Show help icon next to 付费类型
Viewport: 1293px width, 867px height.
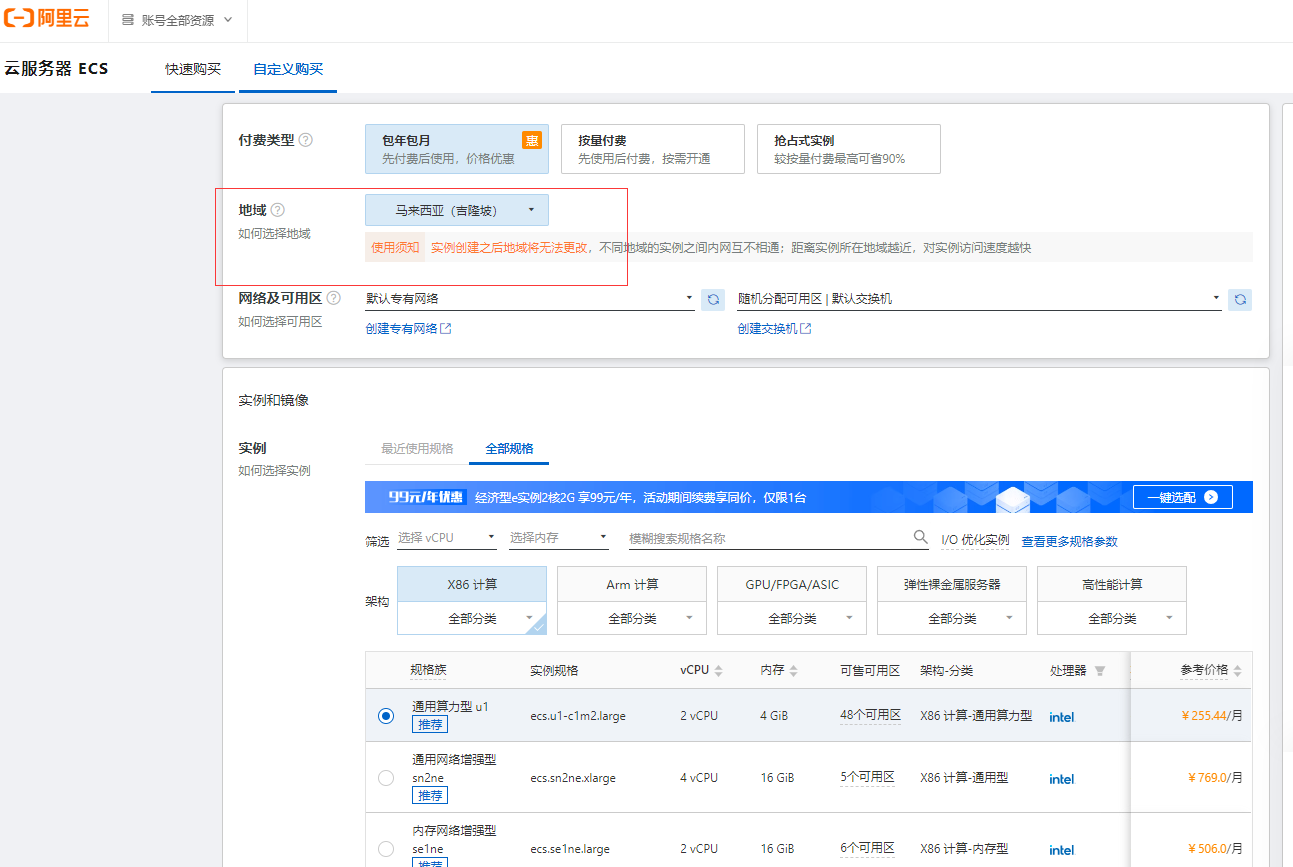coord(306,140)
